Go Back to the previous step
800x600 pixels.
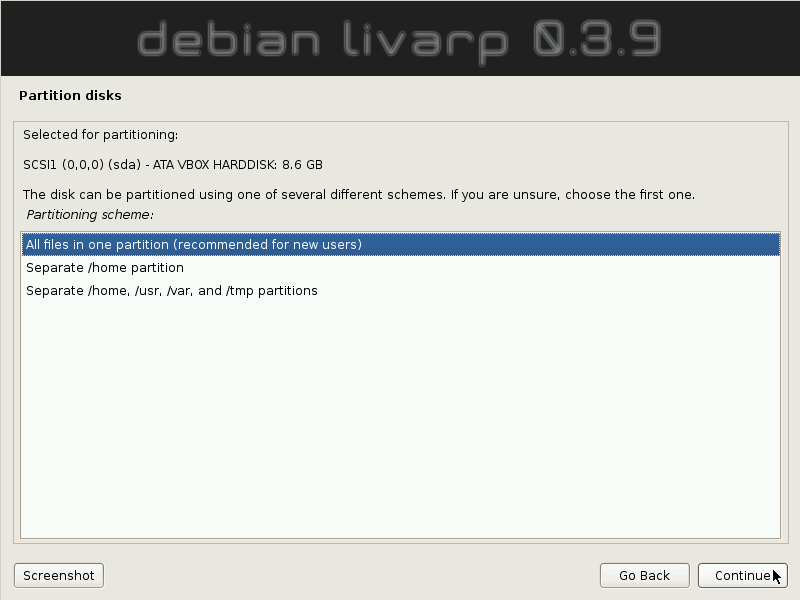click(x=644, y=576)
